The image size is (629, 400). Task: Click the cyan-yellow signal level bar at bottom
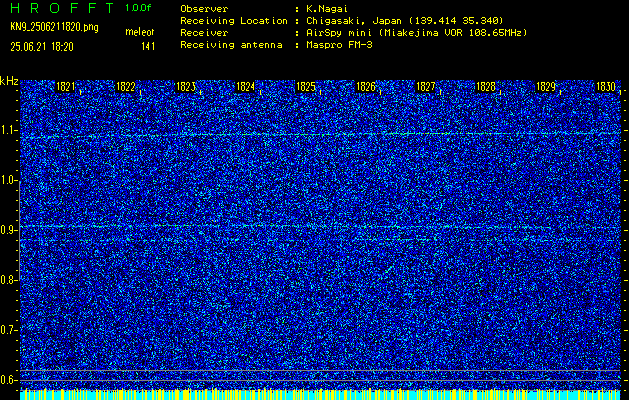(x=320, y=394)
